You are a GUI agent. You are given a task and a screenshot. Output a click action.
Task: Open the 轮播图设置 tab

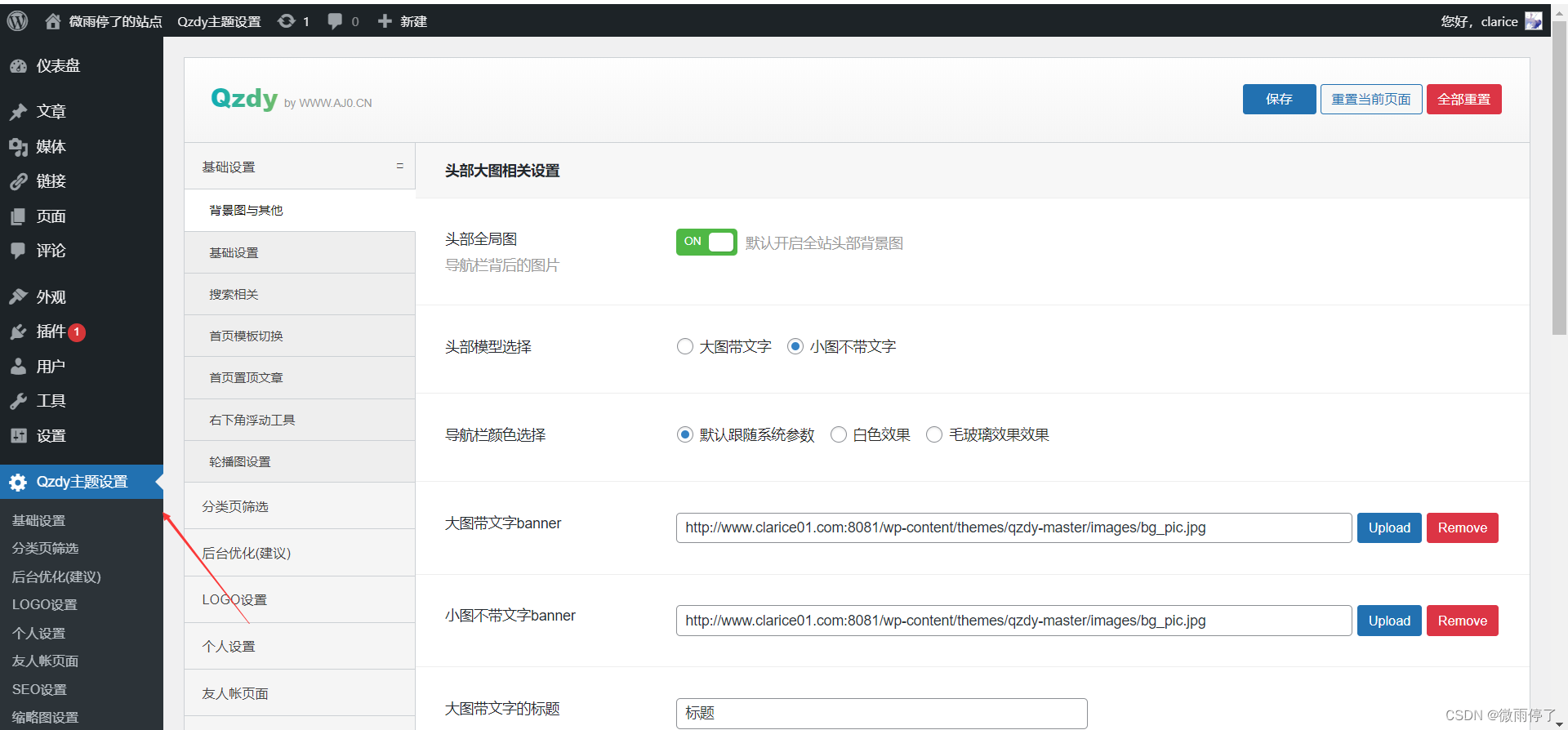coord(300,461)
